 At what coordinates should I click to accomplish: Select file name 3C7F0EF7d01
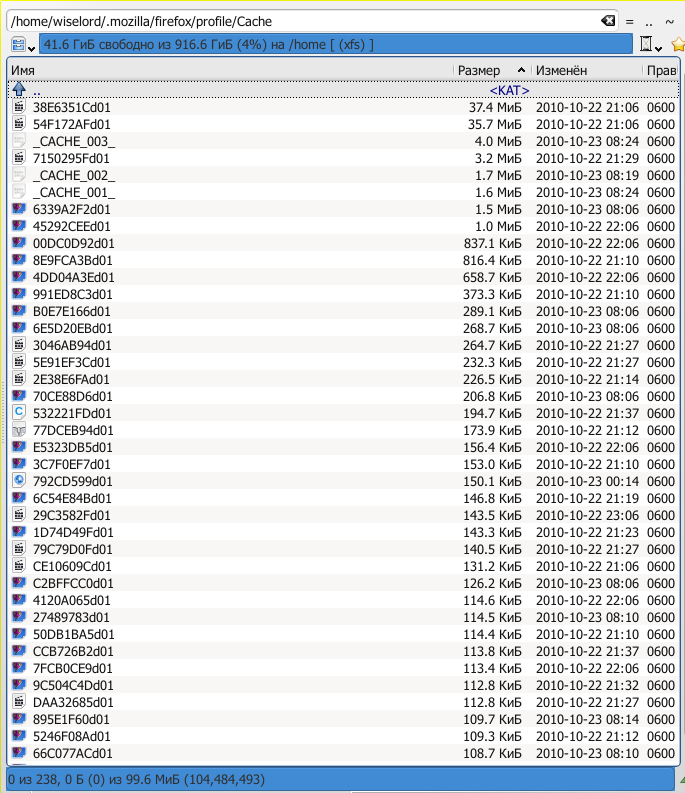pyautogui.click(x=71, y=464)
